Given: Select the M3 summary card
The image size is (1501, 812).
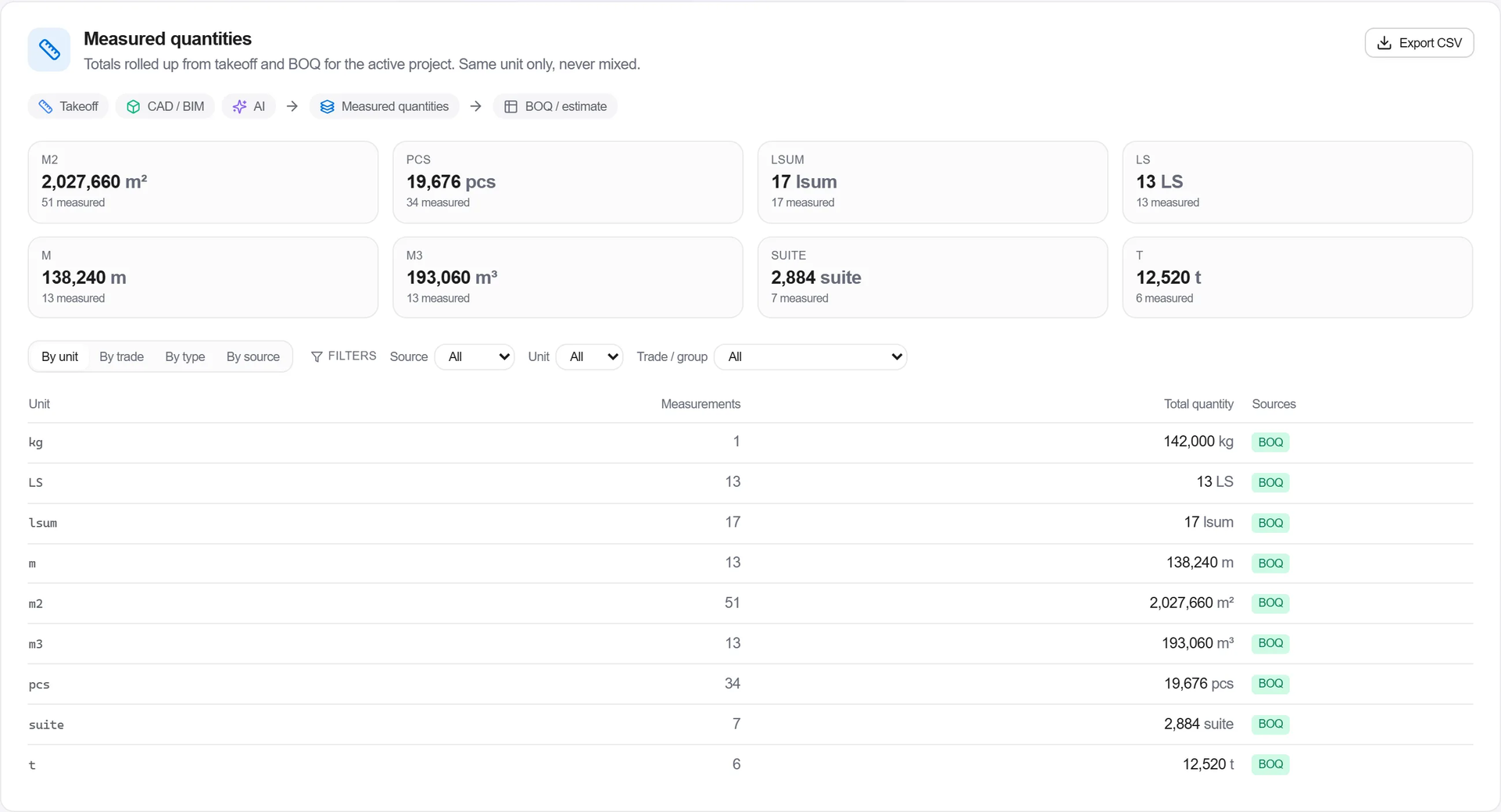Looking at the screenshot, I should pos(568,277).
